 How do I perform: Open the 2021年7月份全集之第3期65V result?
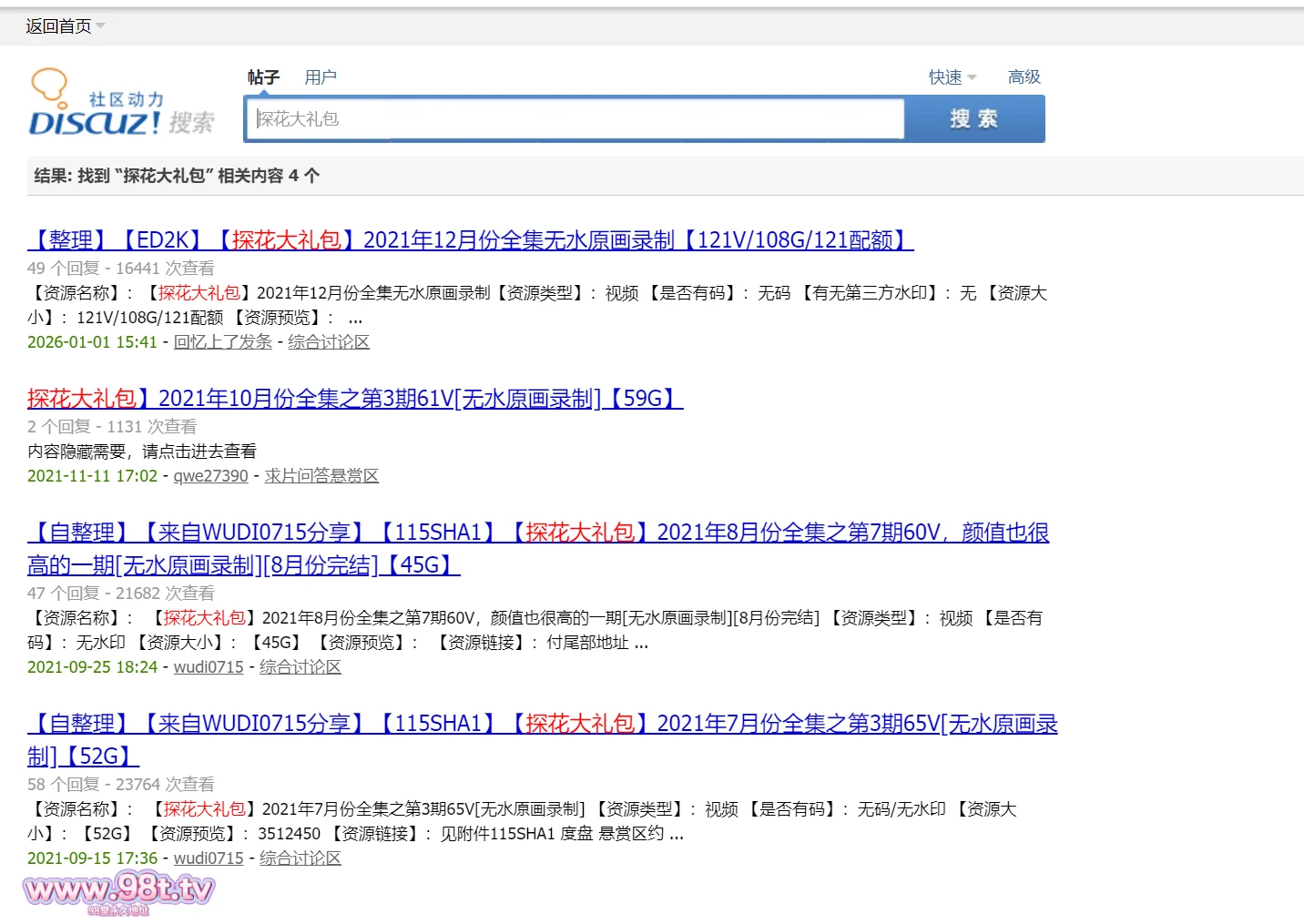542,725
